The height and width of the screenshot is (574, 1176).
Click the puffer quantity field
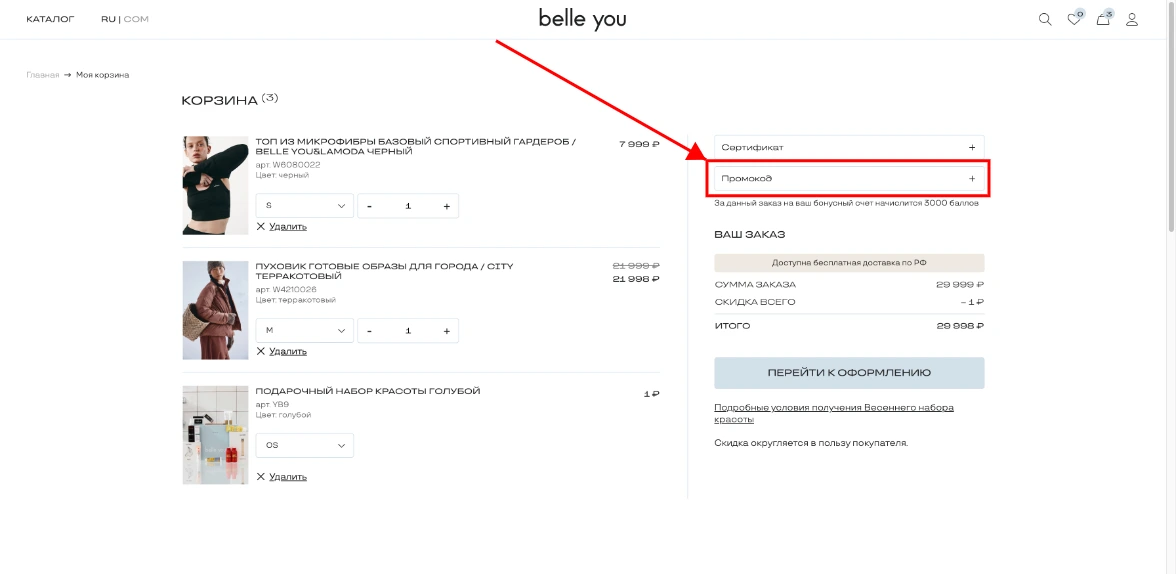coord(408,331)
